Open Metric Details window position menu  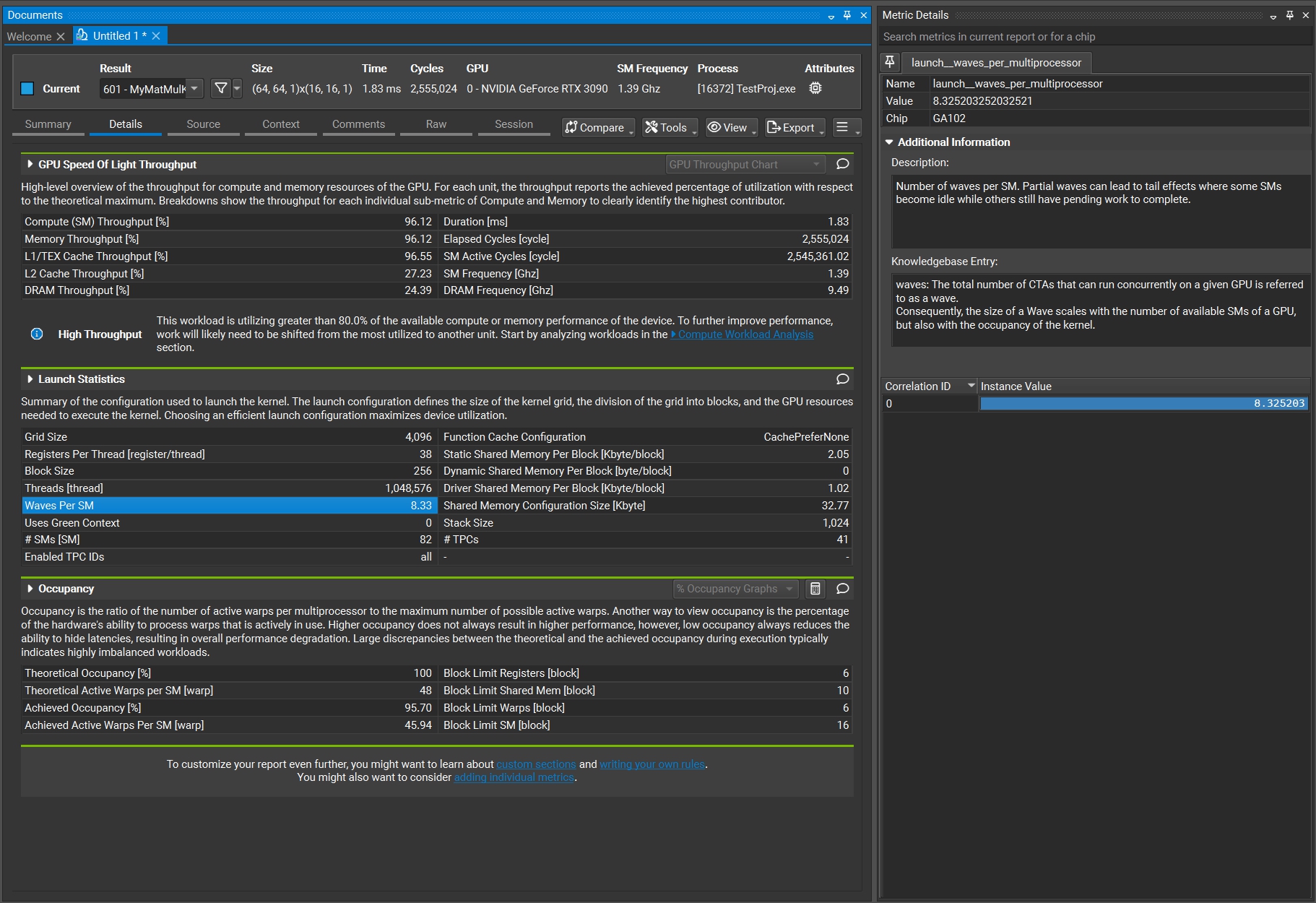tap(1273, 16)
